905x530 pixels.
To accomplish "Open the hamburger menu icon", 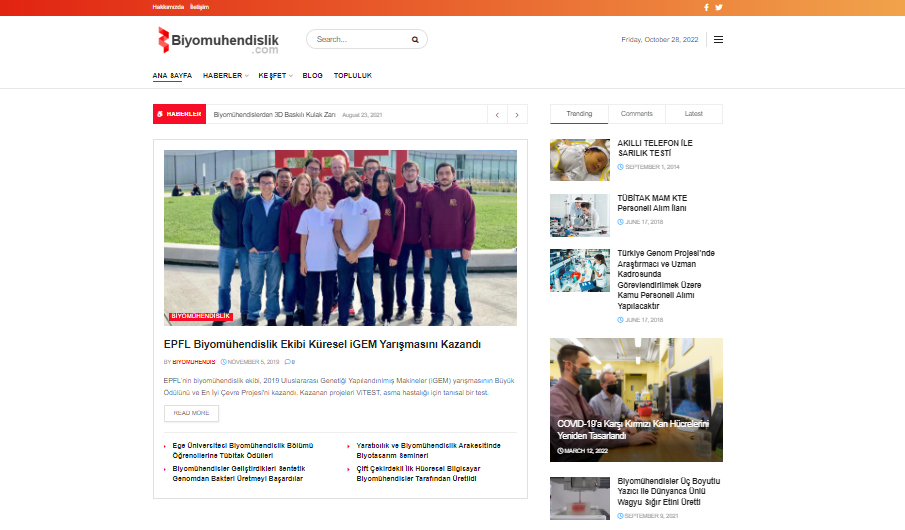I will pyautogui.click(x=718, y=40).
